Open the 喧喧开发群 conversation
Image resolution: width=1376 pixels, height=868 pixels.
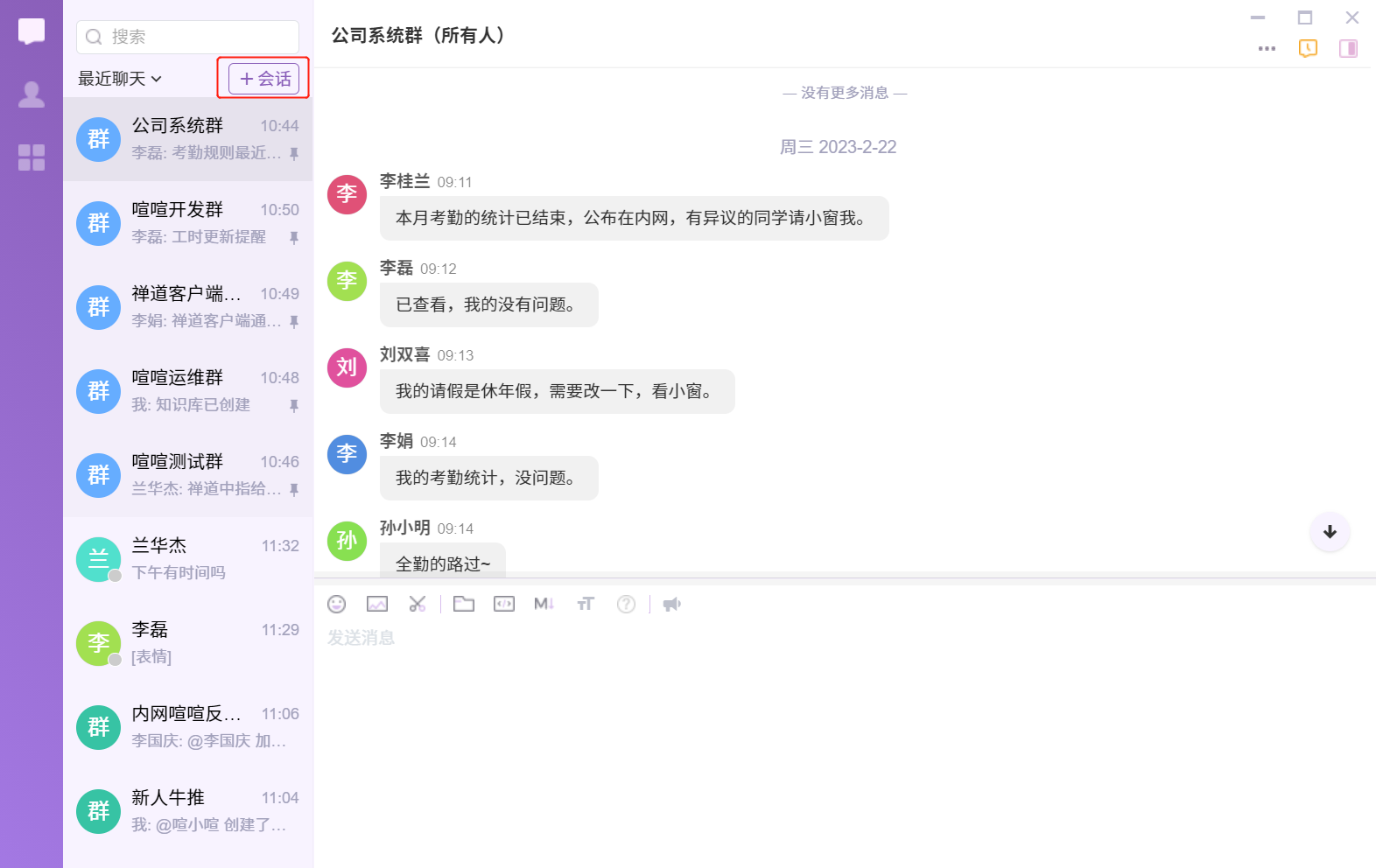[188, 223]
